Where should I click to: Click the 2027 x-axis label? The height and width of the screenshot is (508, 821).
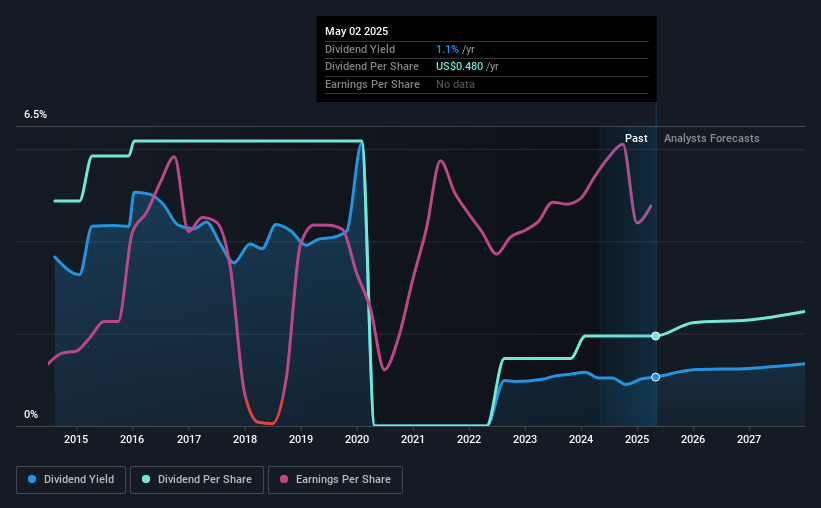point(749,439)
